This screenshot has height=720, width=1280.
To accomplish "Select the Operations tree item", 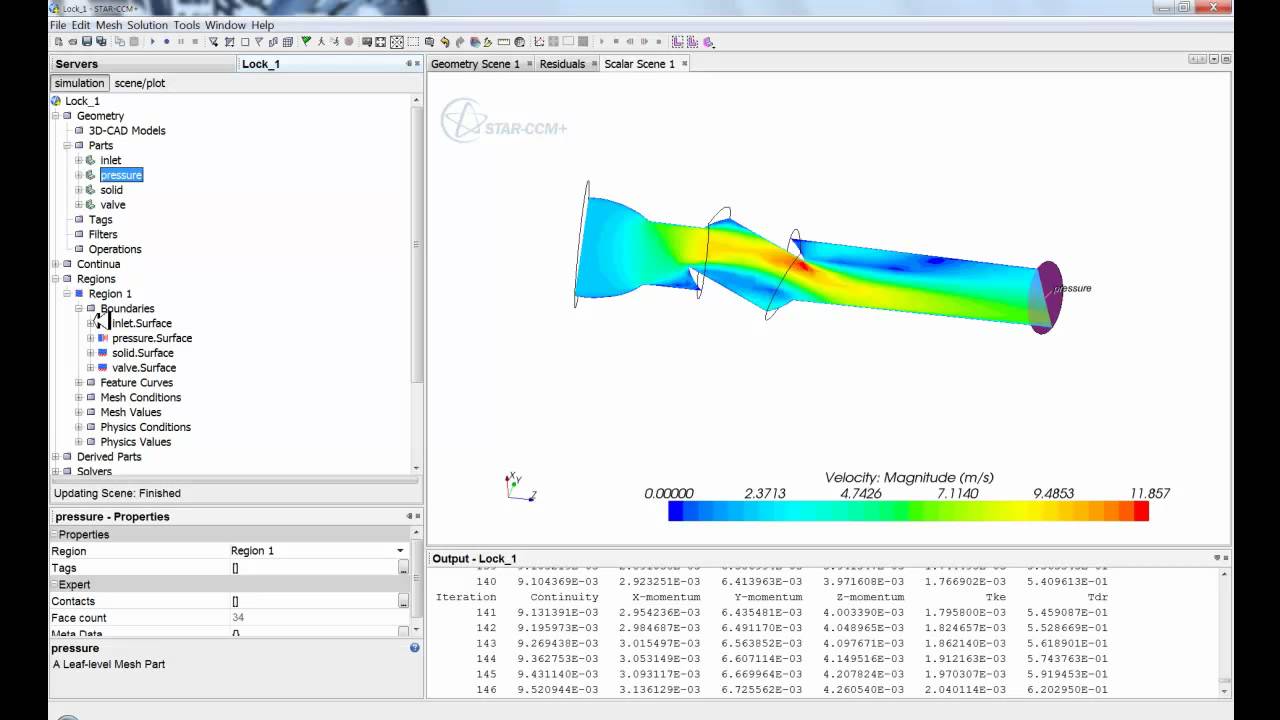I will (115, 249).
